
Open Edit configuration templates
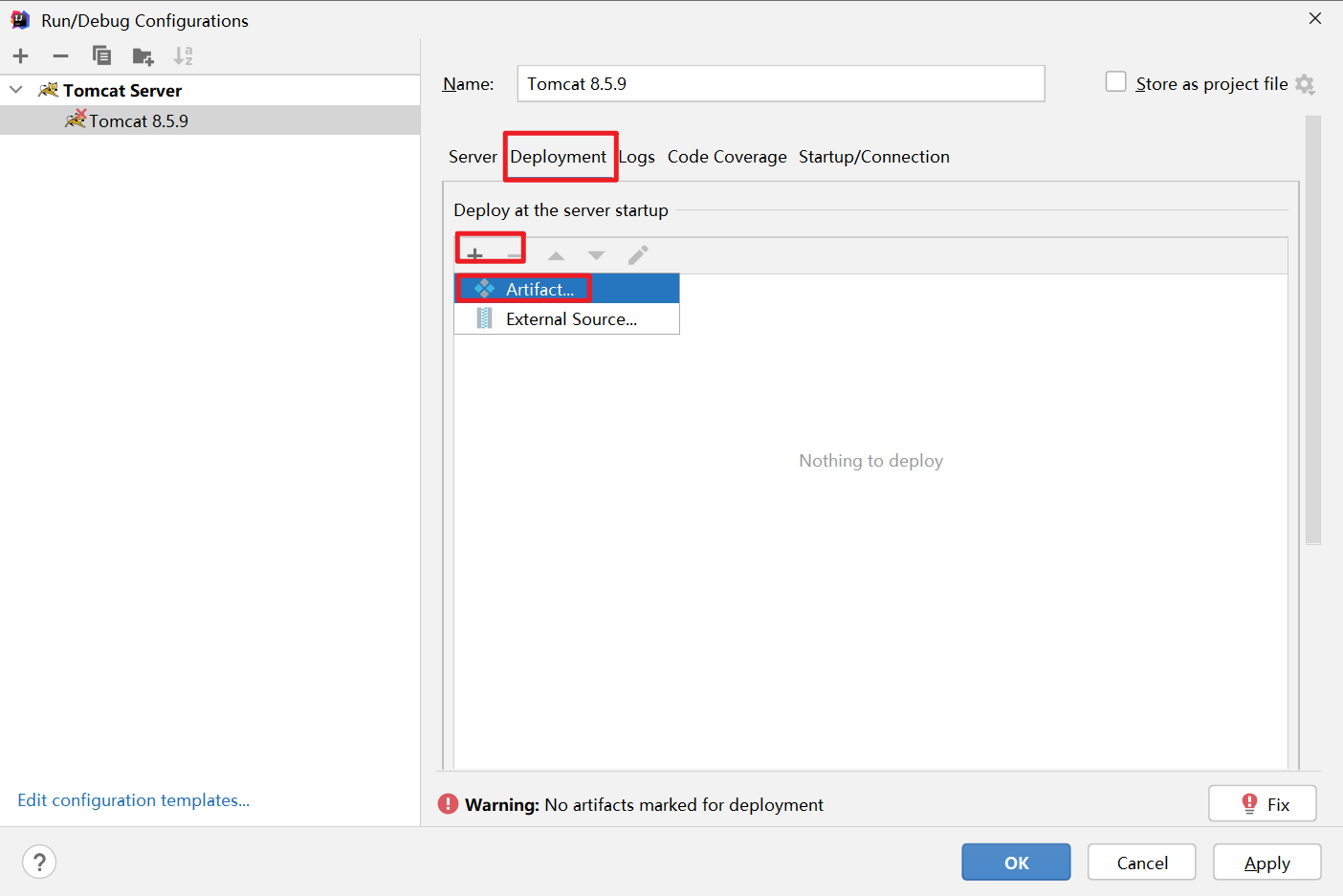click(x=133, y=800)
